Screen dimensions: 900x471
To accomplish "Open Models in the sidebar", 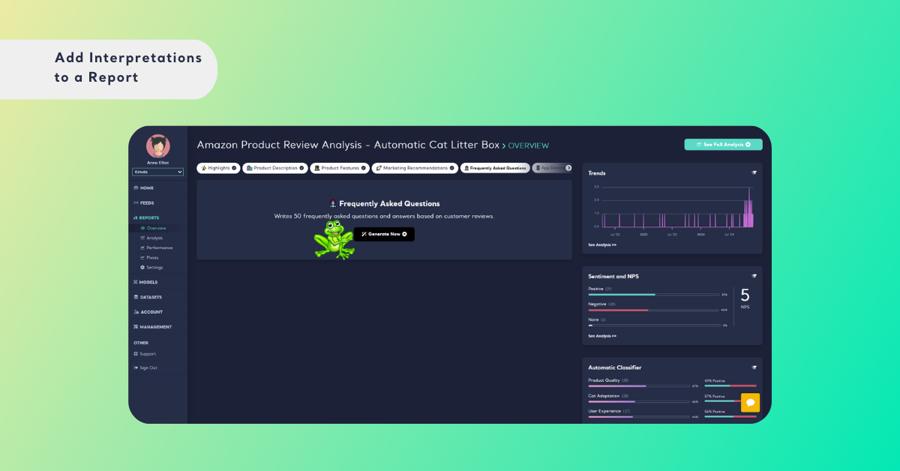I will click(146, 282).
